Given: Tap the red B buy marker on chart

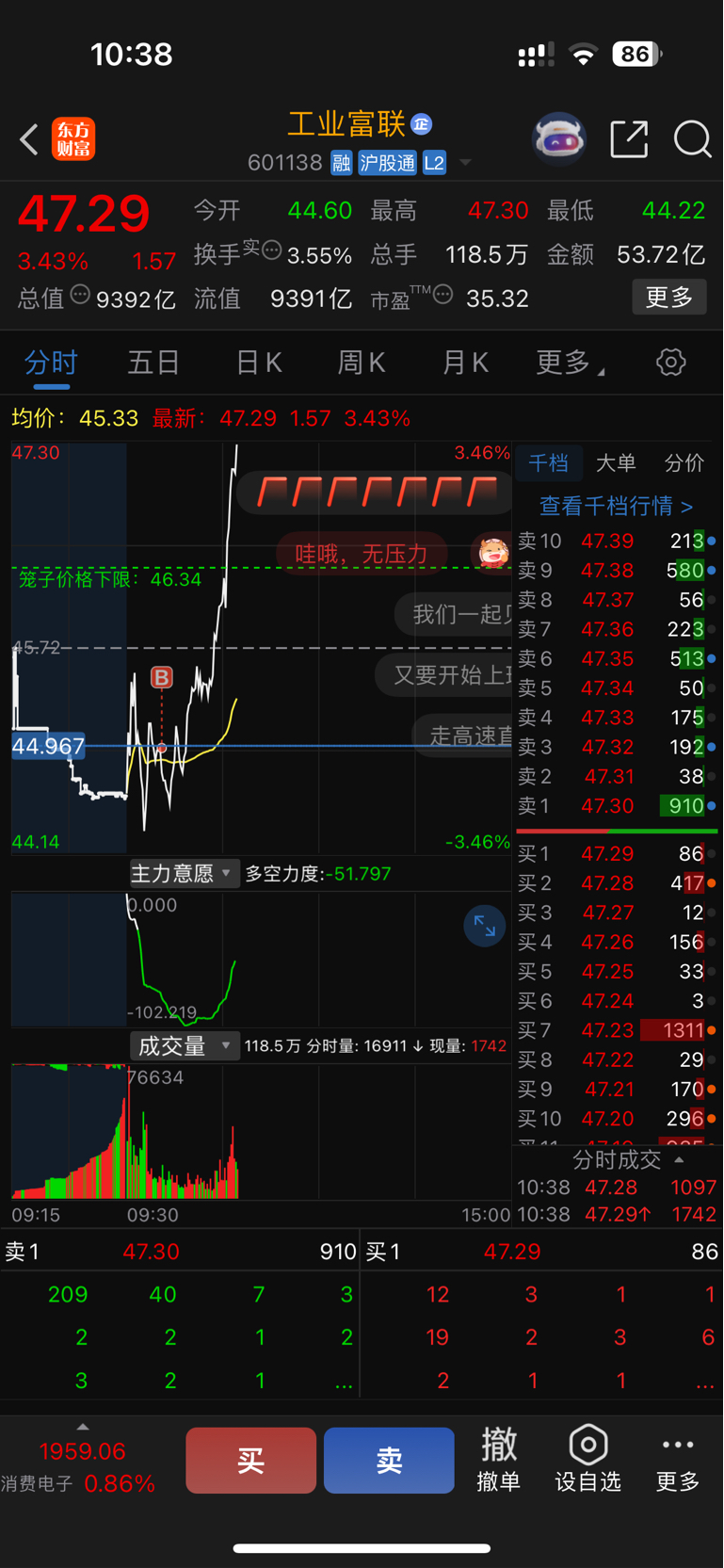Looking at the screenshot, I should [162, 677].
